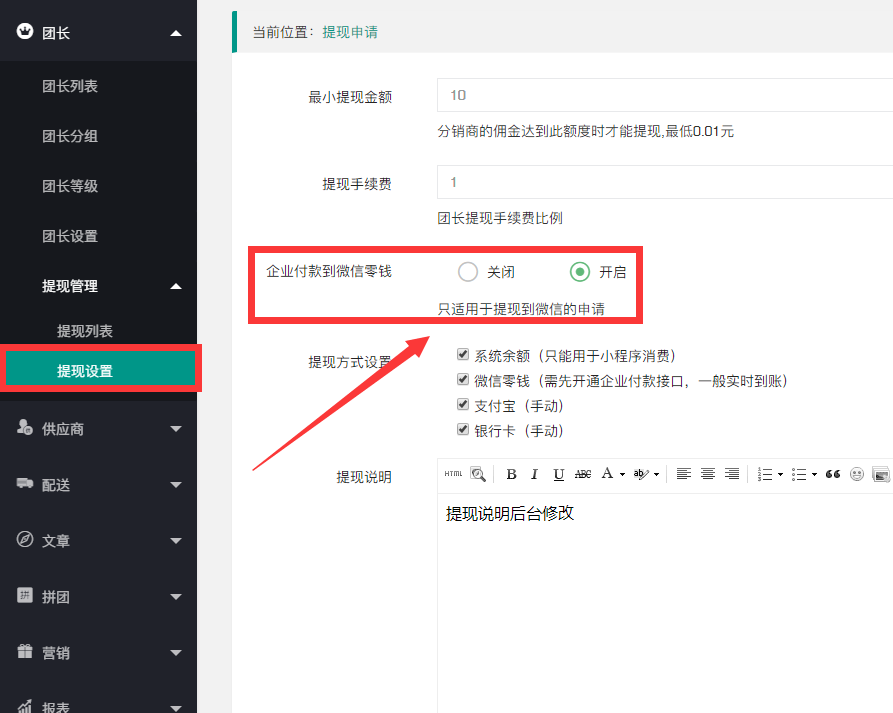Click the 提现管理 menu label
Viewport: 893px width, 713px height.
click(70, 286)
